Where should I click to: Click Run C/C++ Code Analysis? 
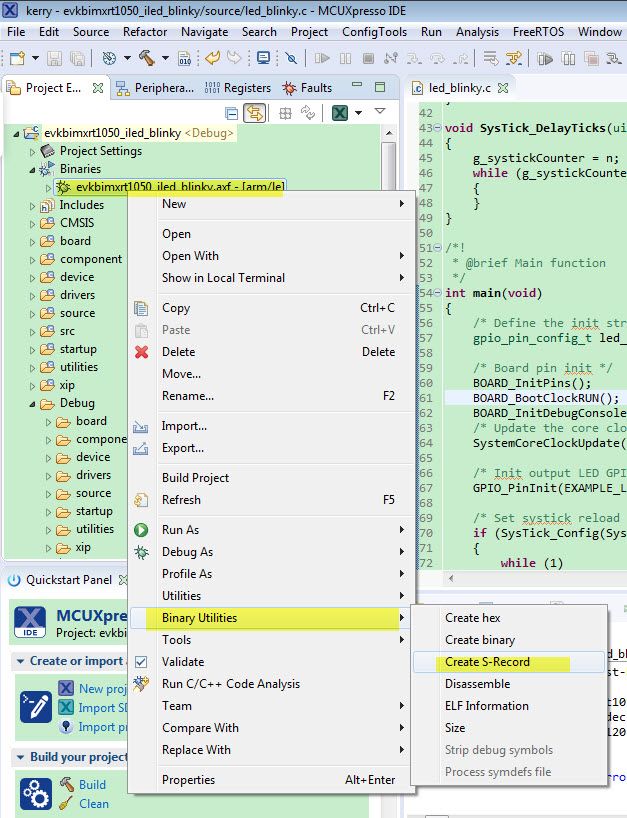pyautogui.click(x=270, y=684)
